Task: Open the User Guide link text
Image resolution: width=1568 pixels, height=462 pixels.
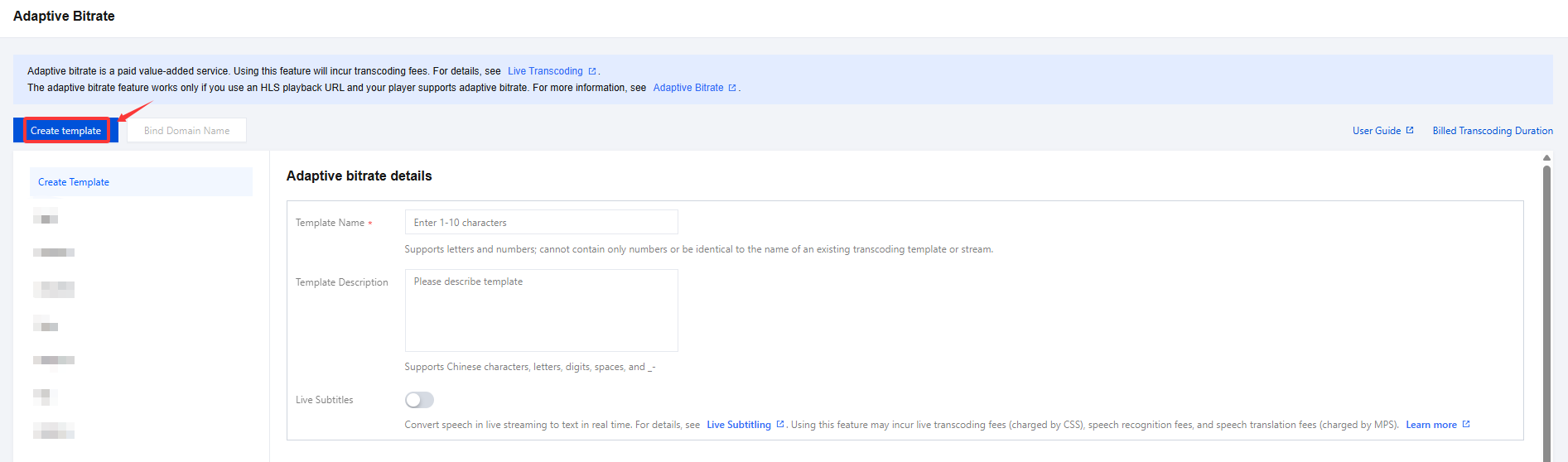Action: point(1376,131)
